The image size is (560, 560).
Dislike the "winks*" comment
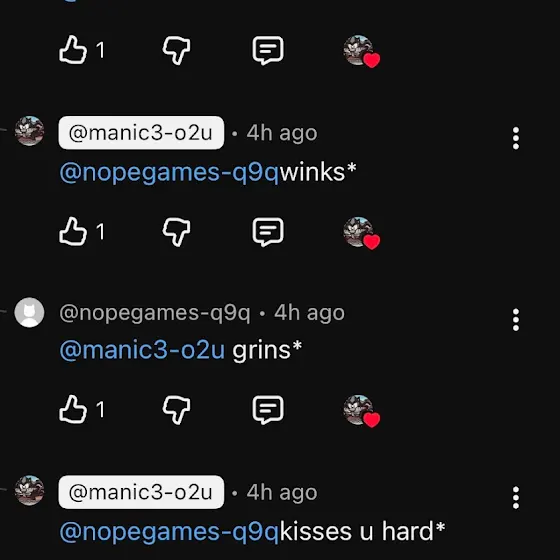pos(176,232)
